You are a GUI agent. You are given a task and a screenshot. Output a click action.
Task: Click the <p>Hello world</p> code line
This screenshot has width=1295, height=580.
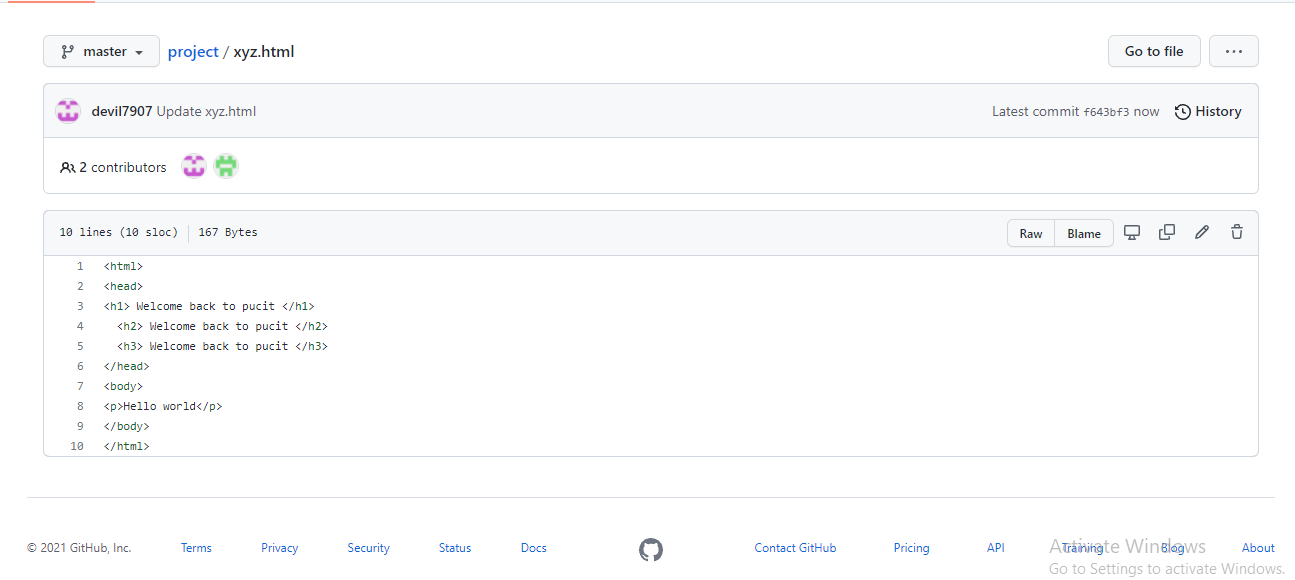click(163, 406)
